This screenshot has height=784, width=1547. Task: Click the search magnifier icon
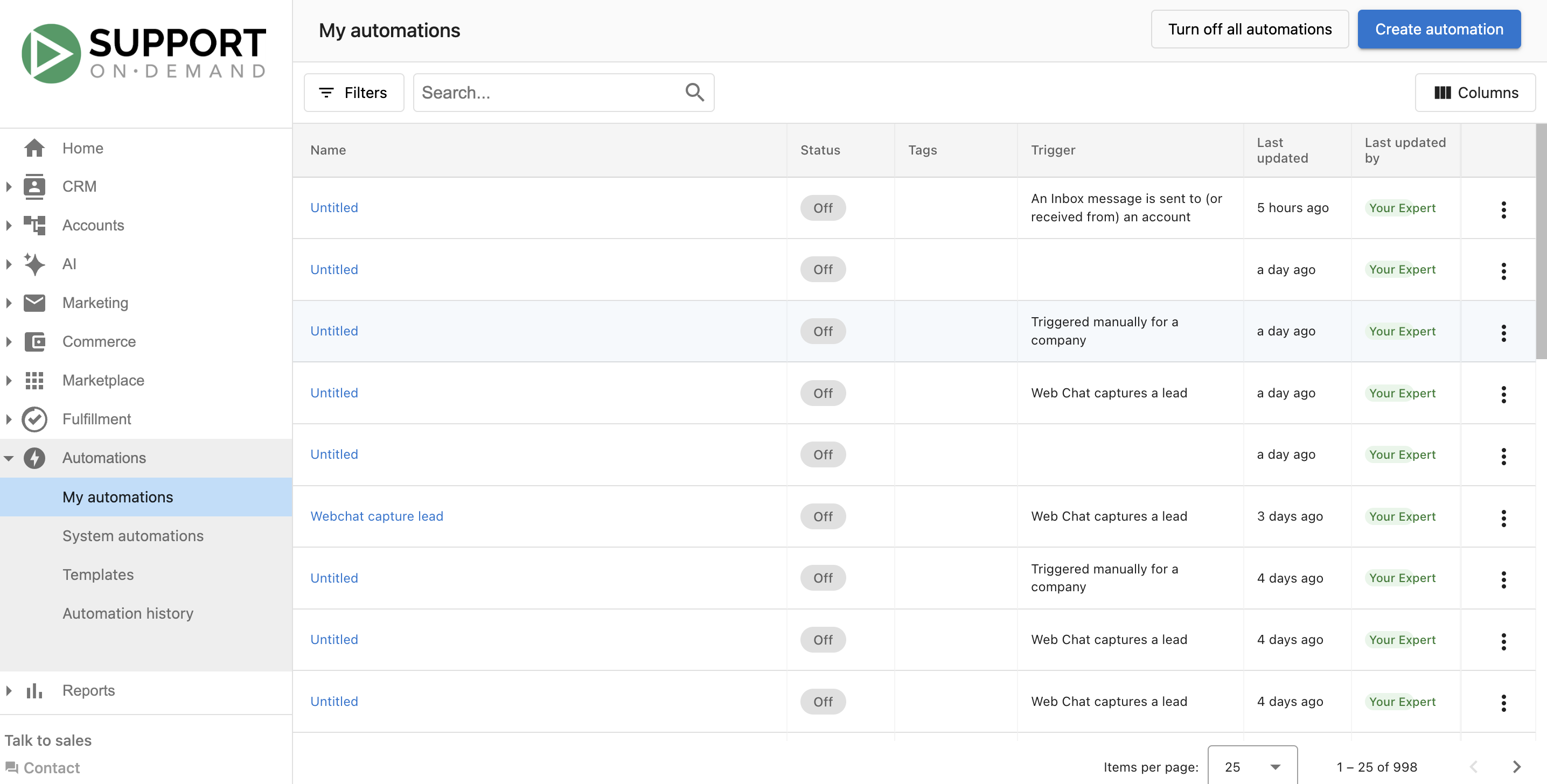point(695,93)
